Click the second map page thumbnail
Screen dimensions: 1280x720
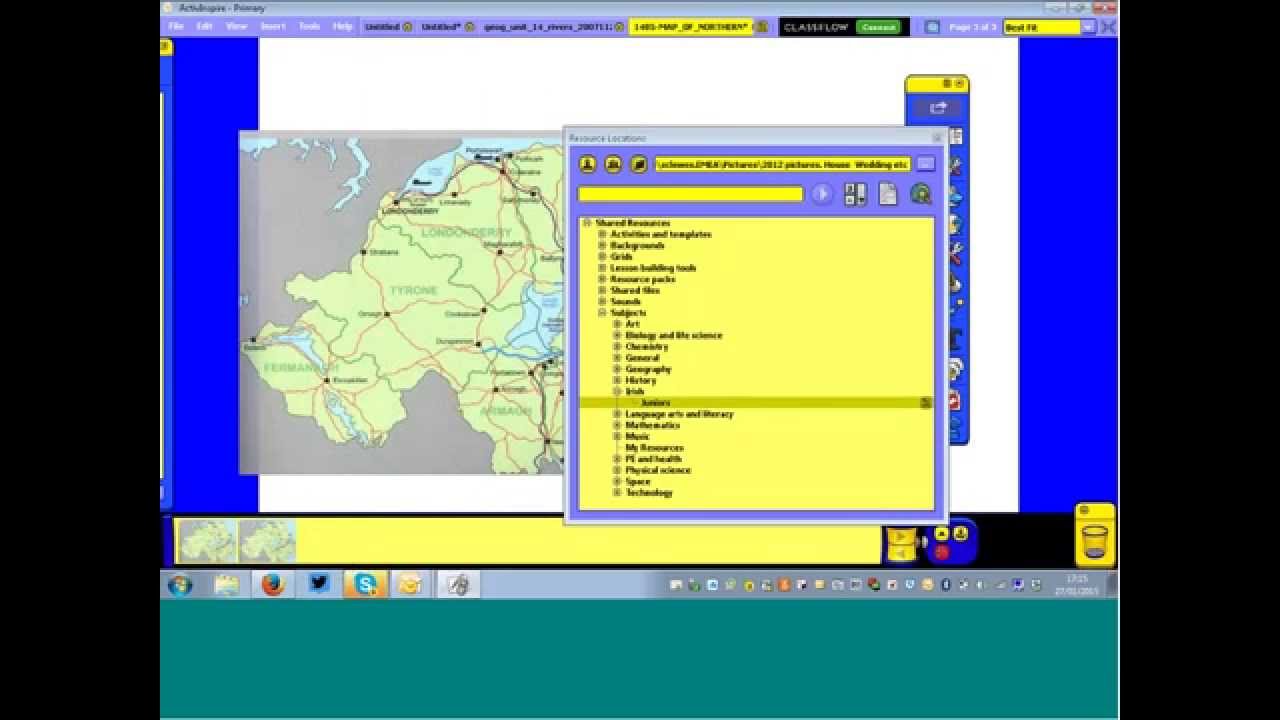click(267, 541)
